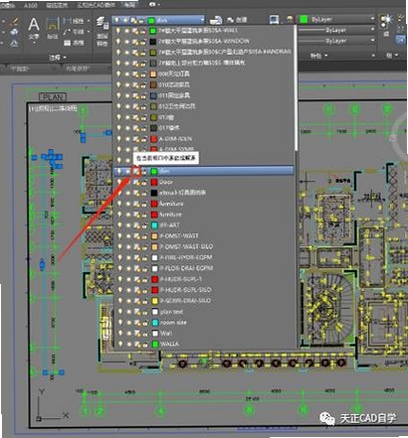This screenshot has height=438, width=408.
Task: Turn off lightbulb for WALLA layer
Action: click(x=120, y=344)
